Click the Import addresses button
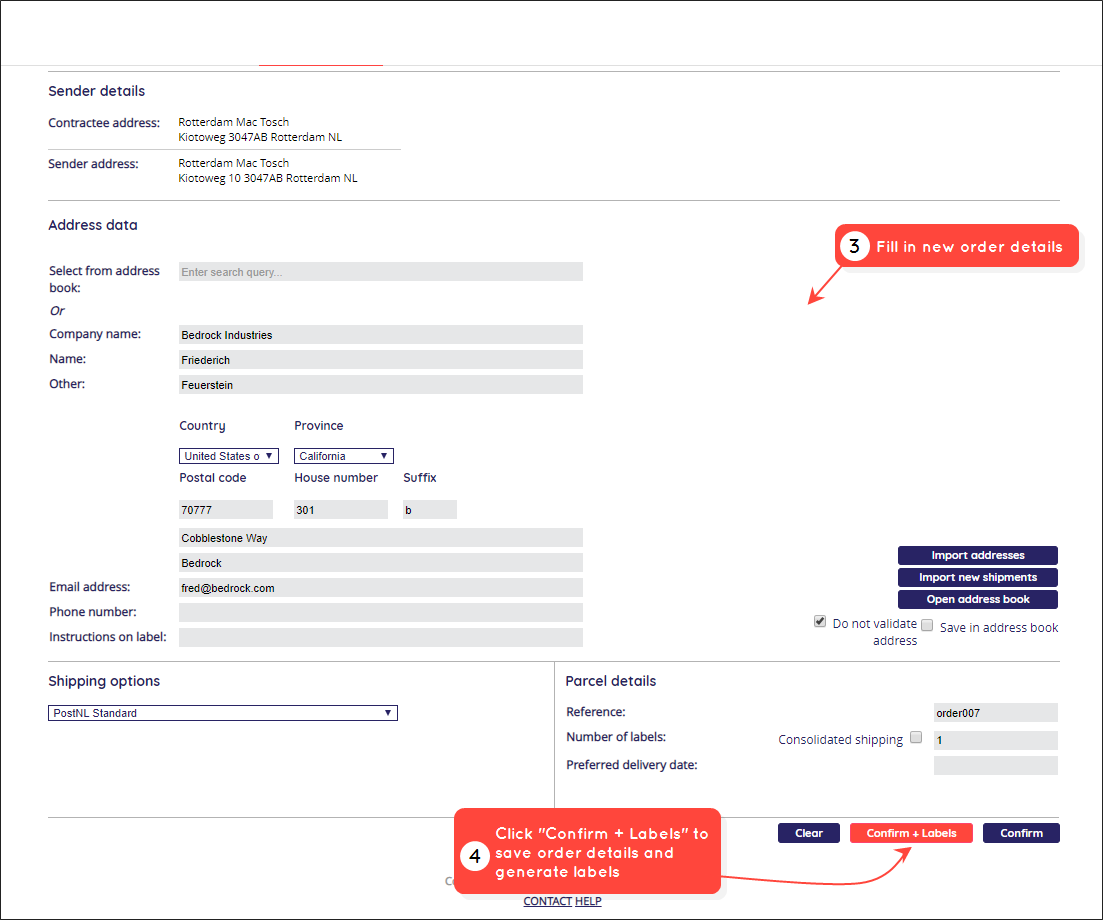1103x920 pixels. [978, 556]
